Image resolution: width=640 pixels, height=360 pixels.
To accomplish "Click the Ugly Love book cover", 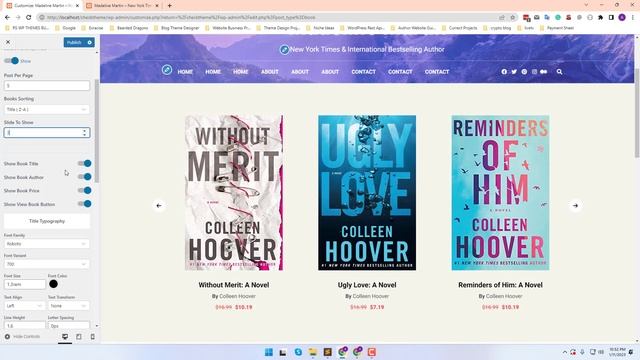I will coord(367,193).
